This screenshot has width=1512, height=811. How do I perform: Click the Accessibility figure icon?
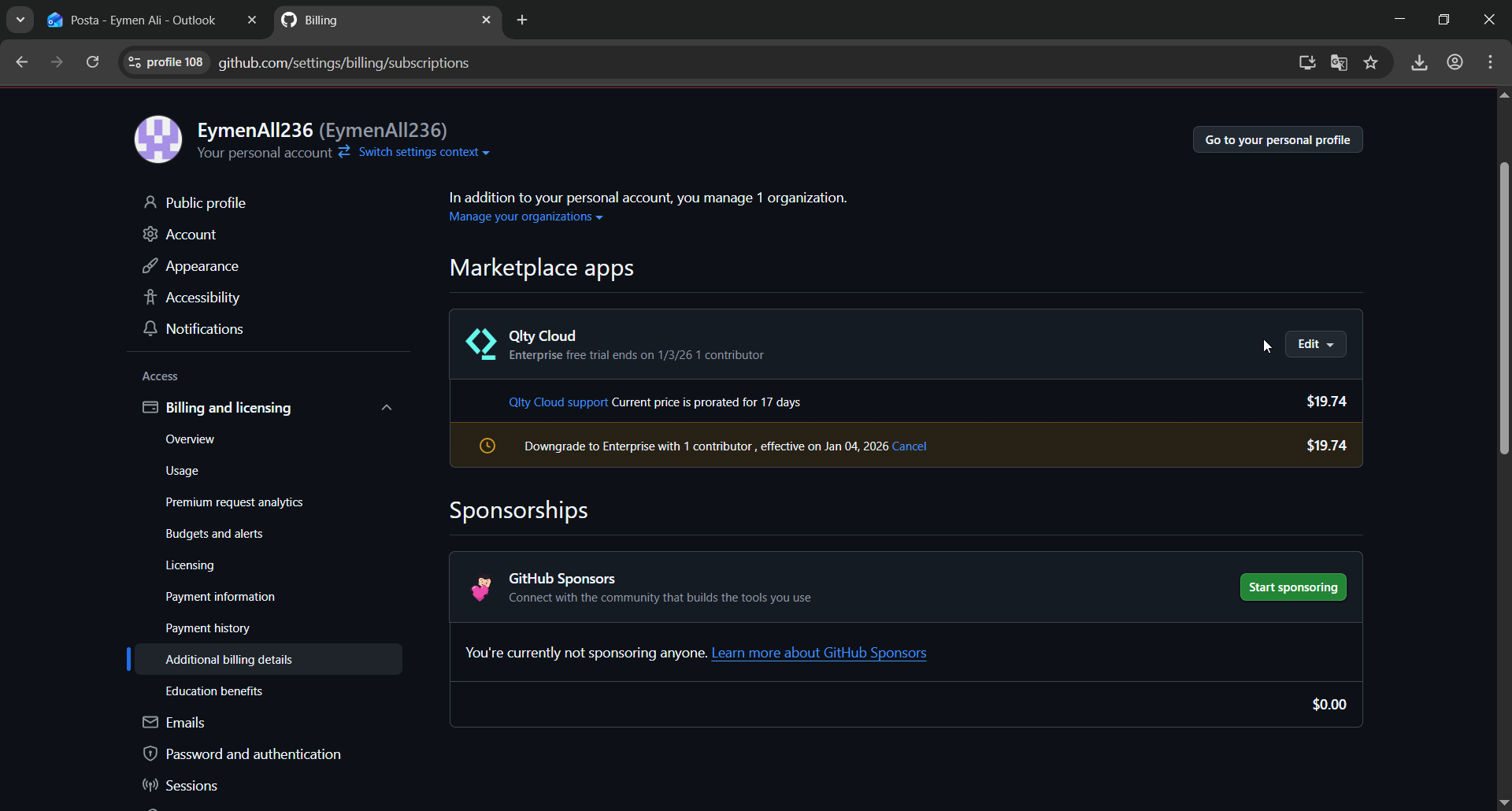point(150,297)
